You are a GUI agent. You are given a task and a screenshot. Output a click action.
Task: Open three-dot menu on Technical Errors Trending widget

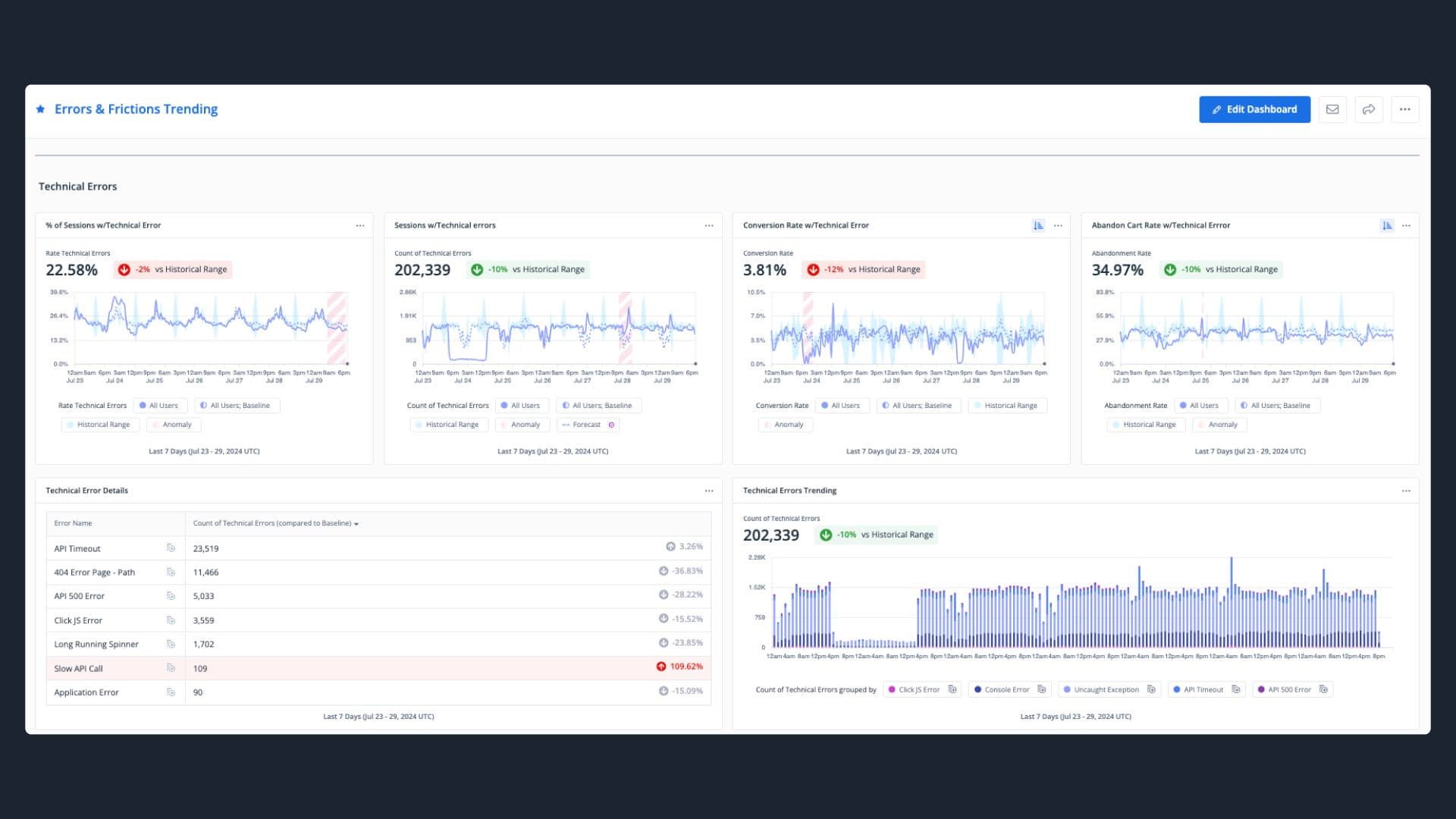point(1406,491)
